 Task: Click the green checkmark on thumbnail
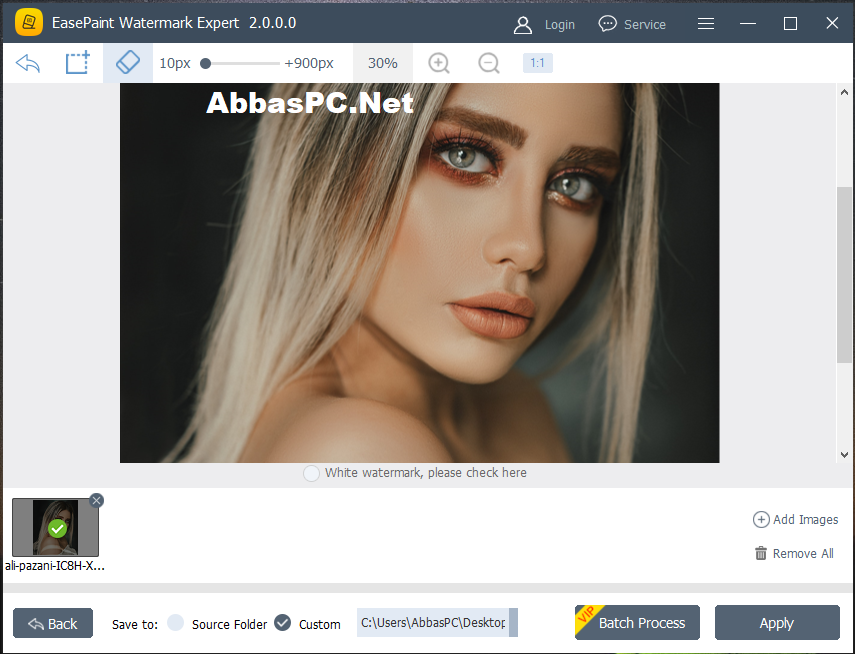tap(57, 529)
